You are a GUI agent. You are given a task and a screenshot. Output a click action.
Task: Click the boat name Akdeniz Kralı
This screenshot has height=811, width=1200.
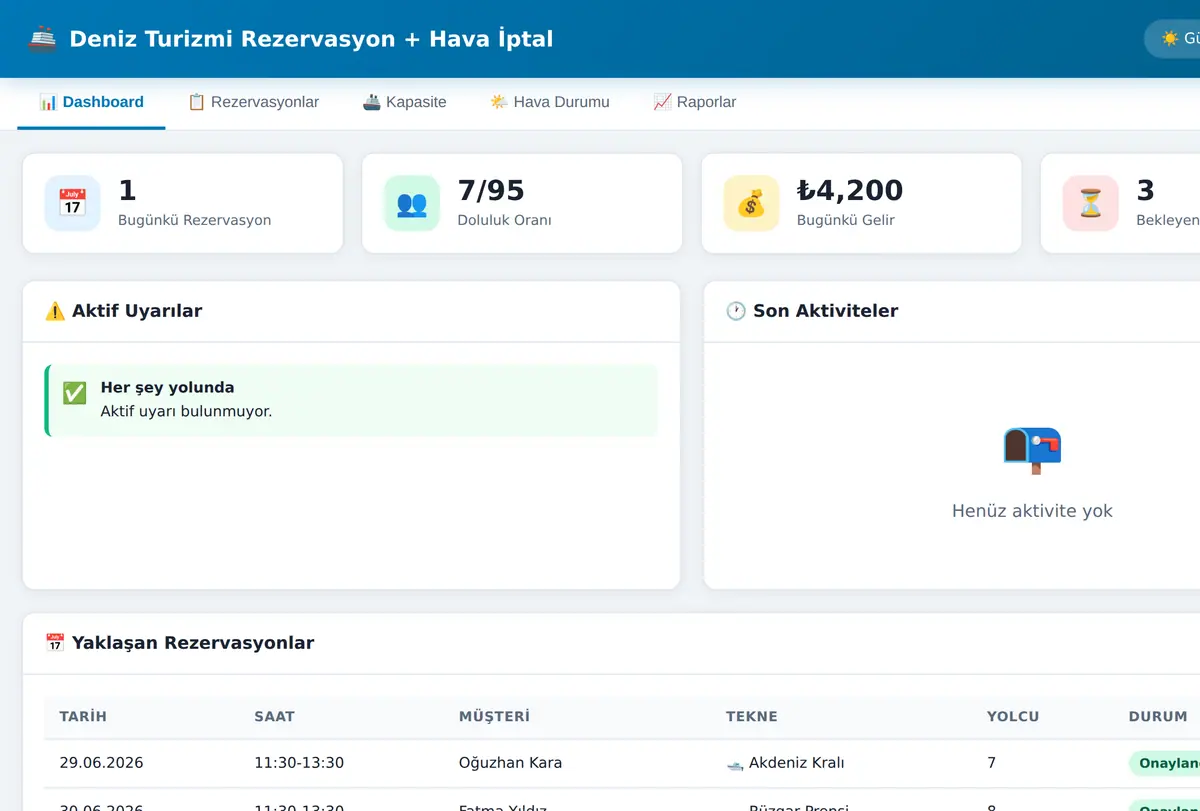pos(797,763)
